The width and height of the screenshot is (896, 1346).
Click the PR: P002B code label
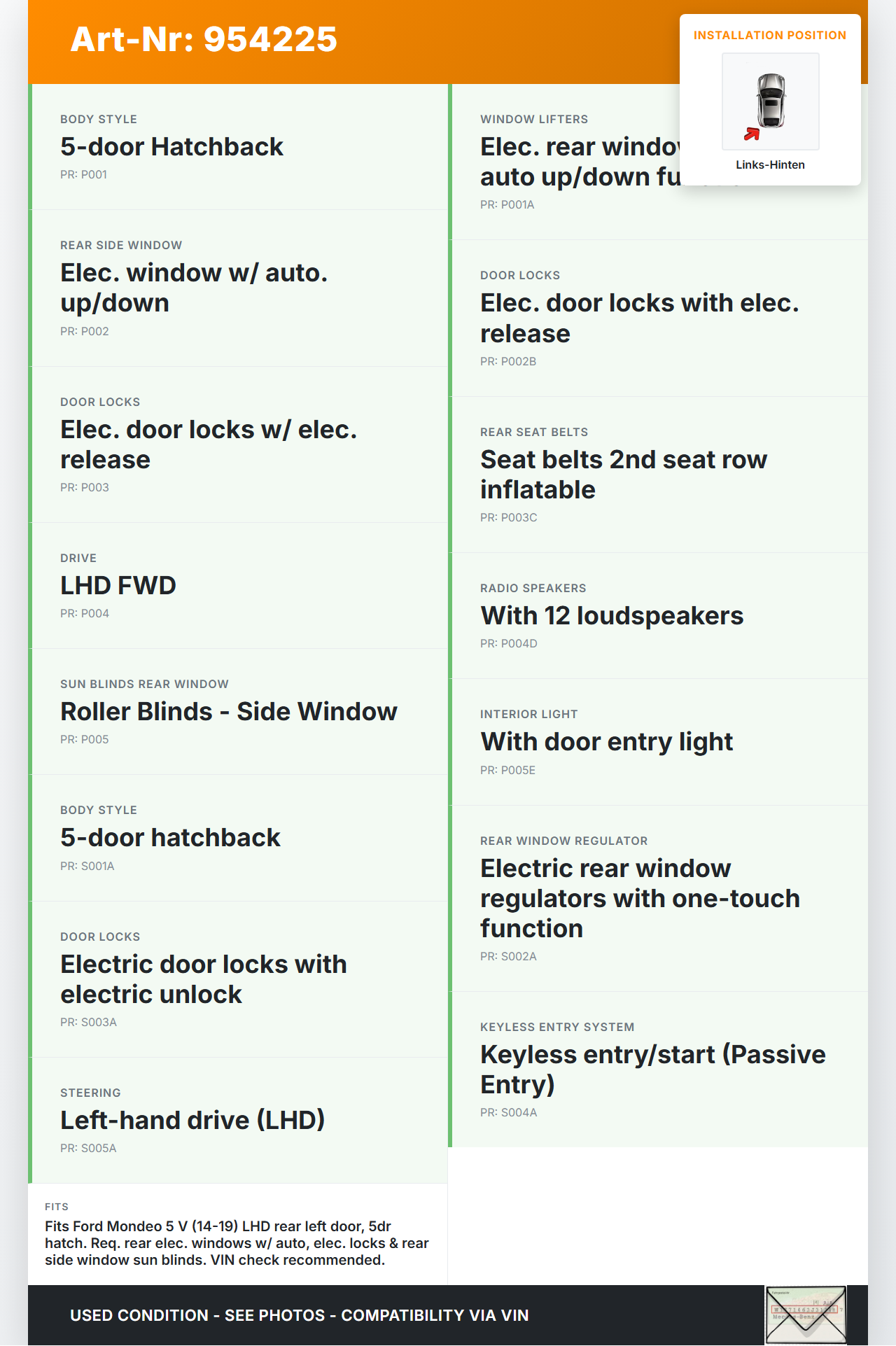(508, 362)
